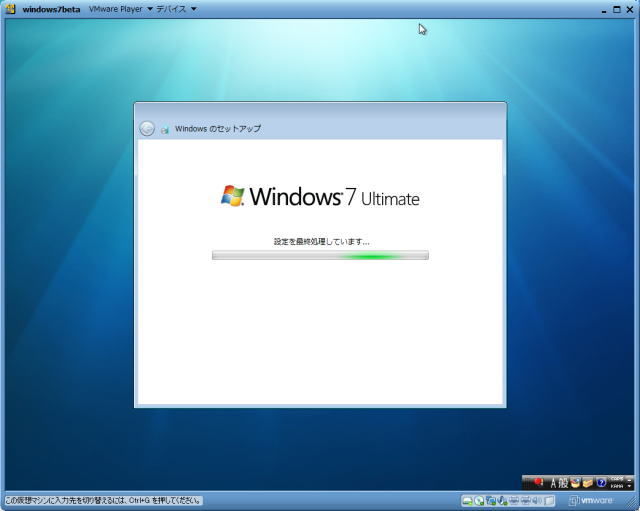Open the language bar options arrow
Screen dimensions: 640x511
(x=629, y=487)
